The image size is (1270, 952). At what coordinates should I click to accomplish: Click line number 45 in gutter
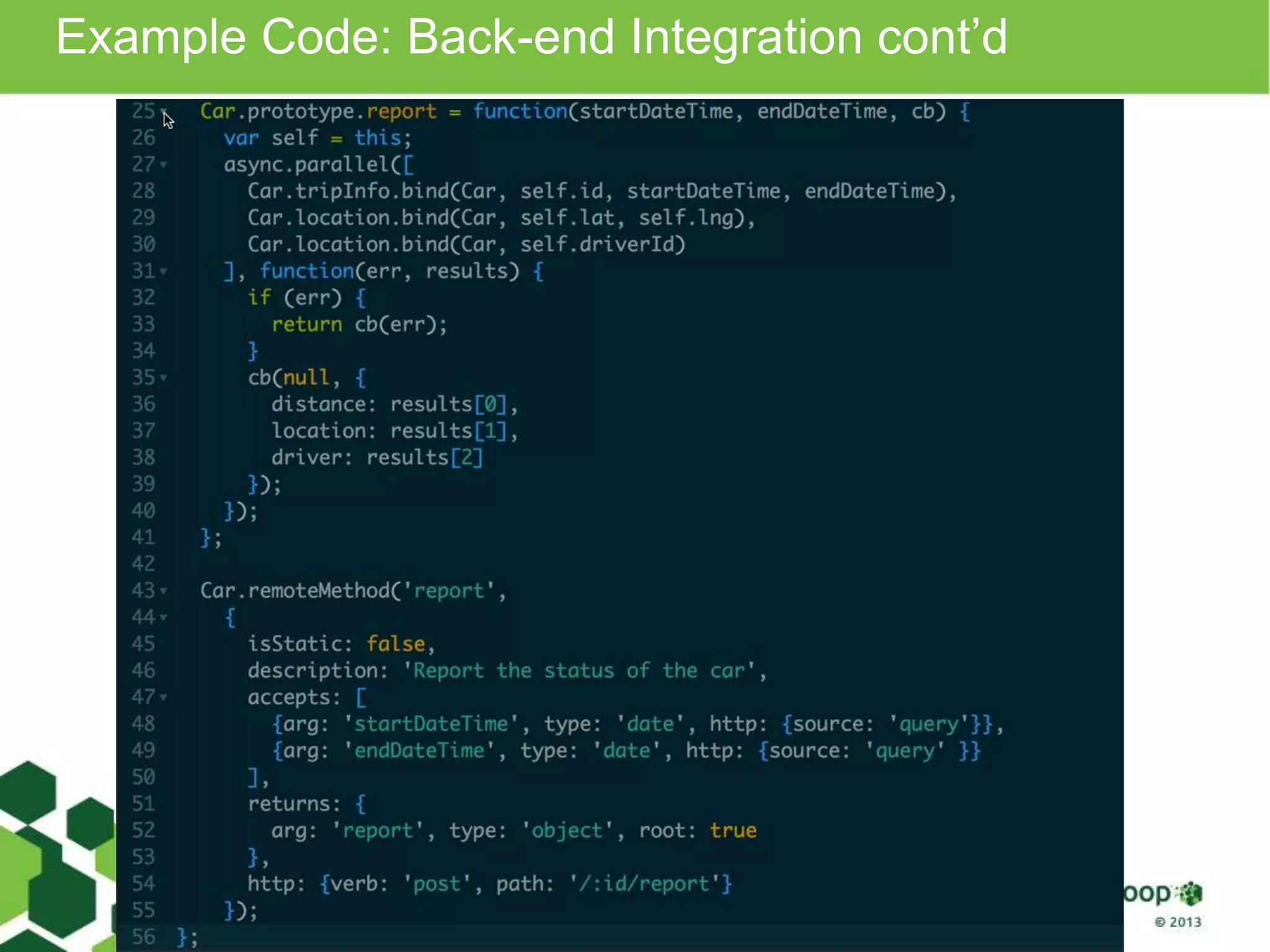coord(143,644)
